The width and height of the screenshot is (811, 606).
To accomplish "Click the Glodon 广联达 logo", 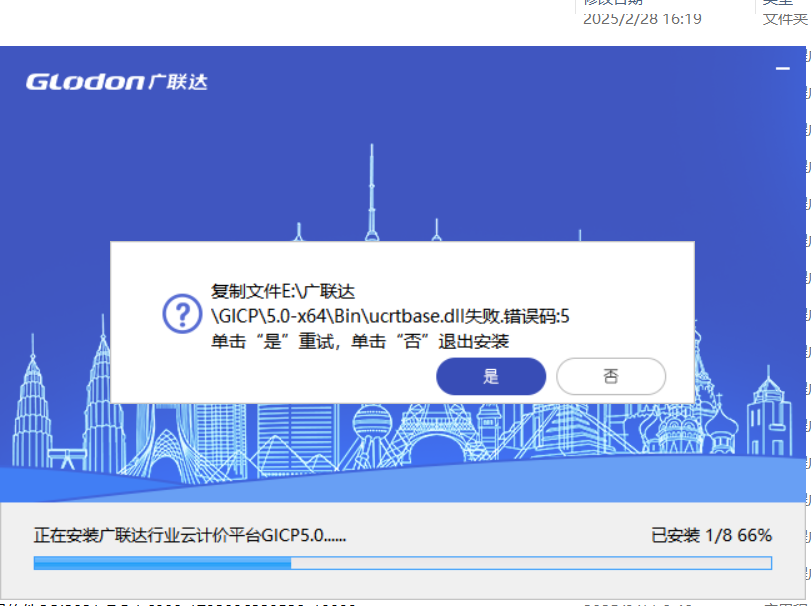I will pos(117,82).
